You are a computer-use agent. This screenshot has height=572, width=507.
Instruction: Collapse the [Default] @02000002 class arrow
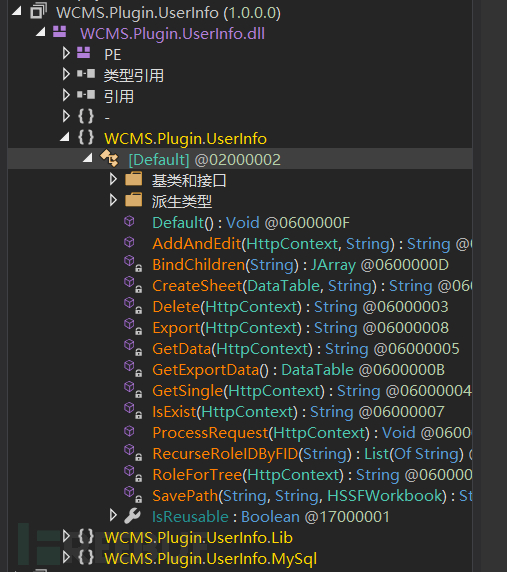pos(88,158)
